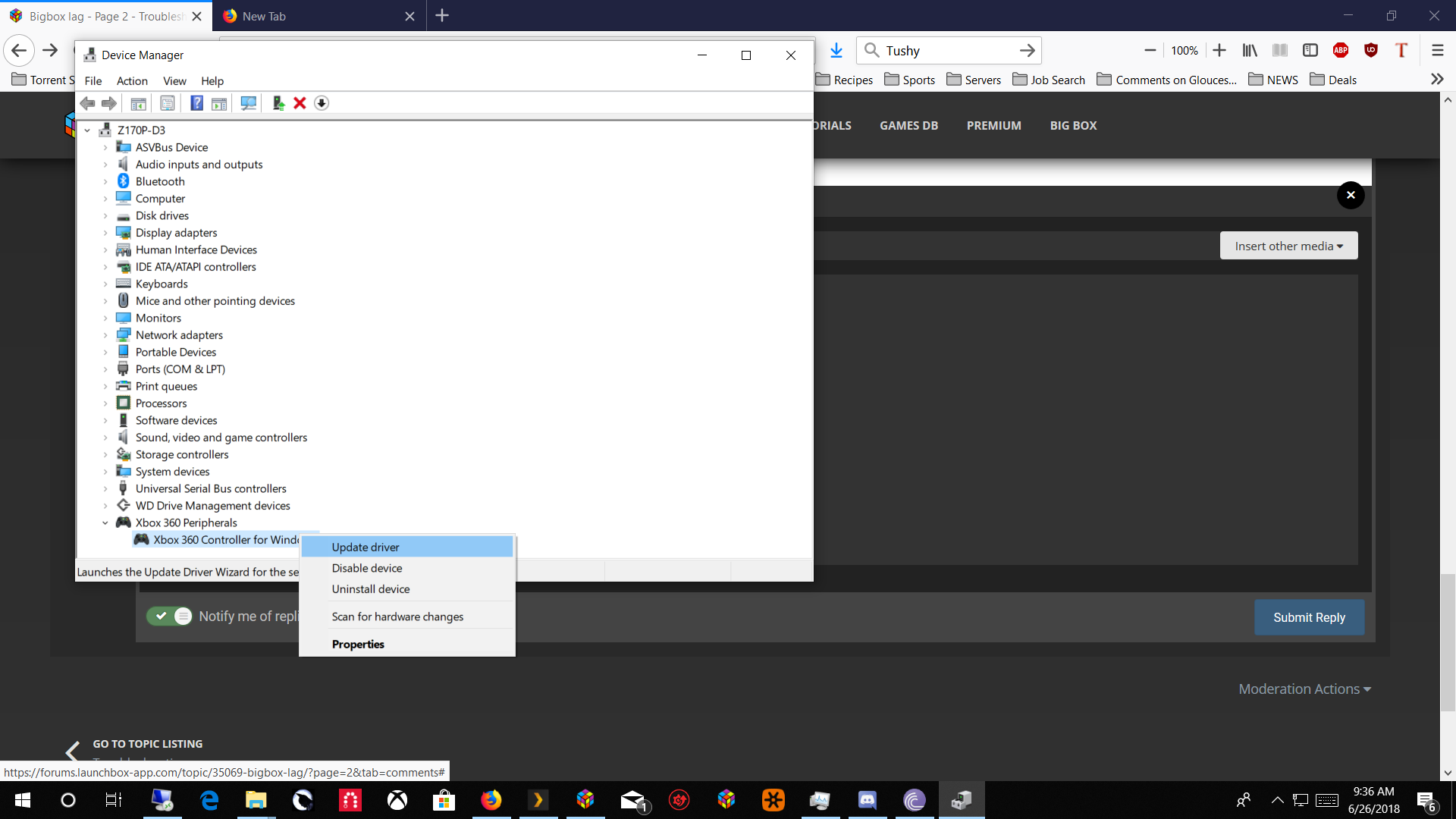Open Firefox Library icon
1456x819 pixels.
tap(1250, 50)
